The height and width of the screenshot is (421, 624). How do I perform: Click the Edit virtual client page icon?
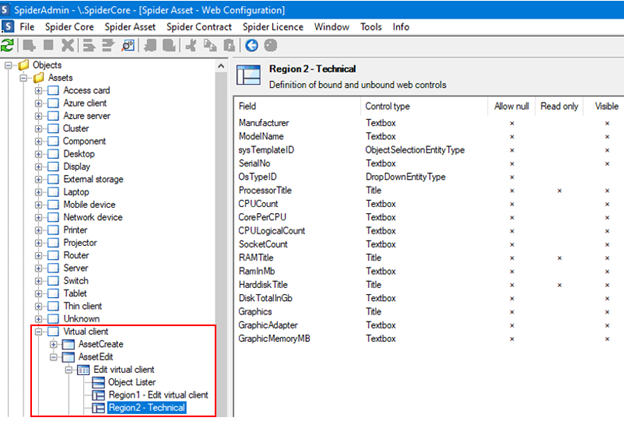(83, 370)
